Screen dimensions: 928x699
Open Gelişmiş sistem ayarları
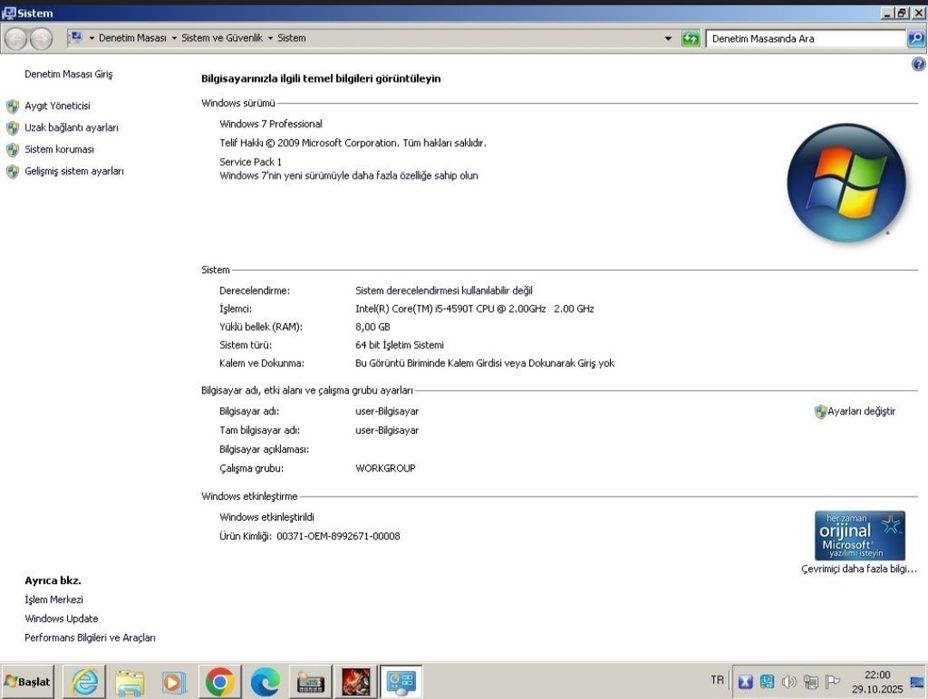74,172
